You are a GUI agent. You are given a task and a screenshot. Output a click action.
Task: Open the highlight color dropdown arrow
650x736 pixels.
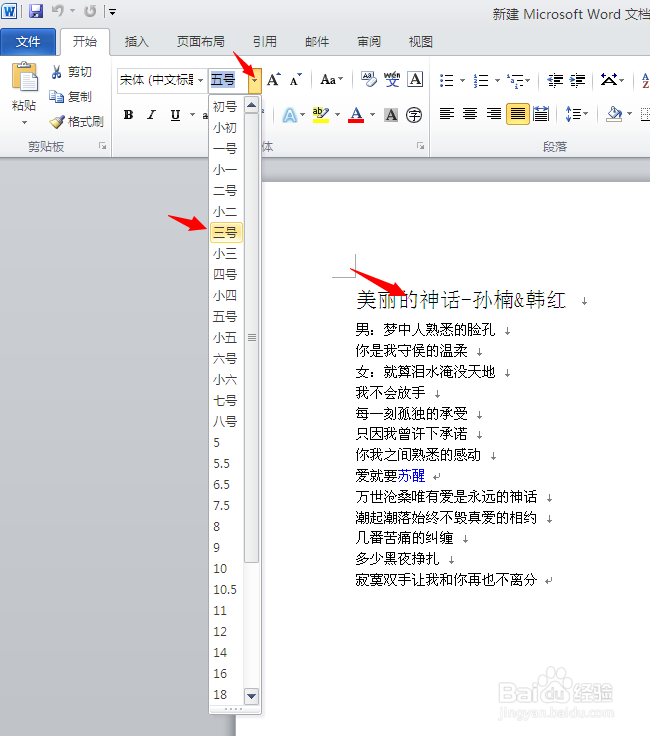click(x=337, y=115)
